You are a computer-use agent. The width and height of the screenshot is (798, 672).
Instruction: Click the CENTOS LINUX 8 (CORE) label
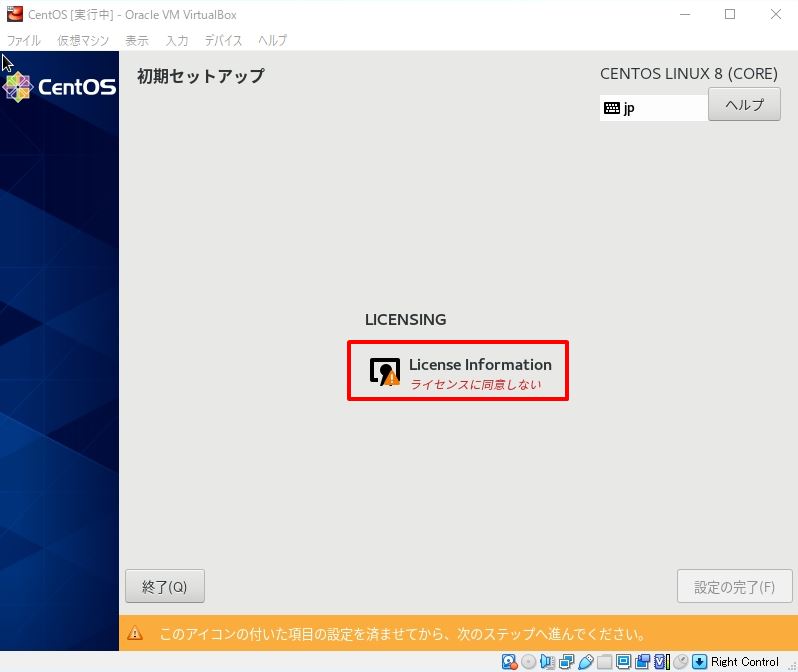pos(689,74)
